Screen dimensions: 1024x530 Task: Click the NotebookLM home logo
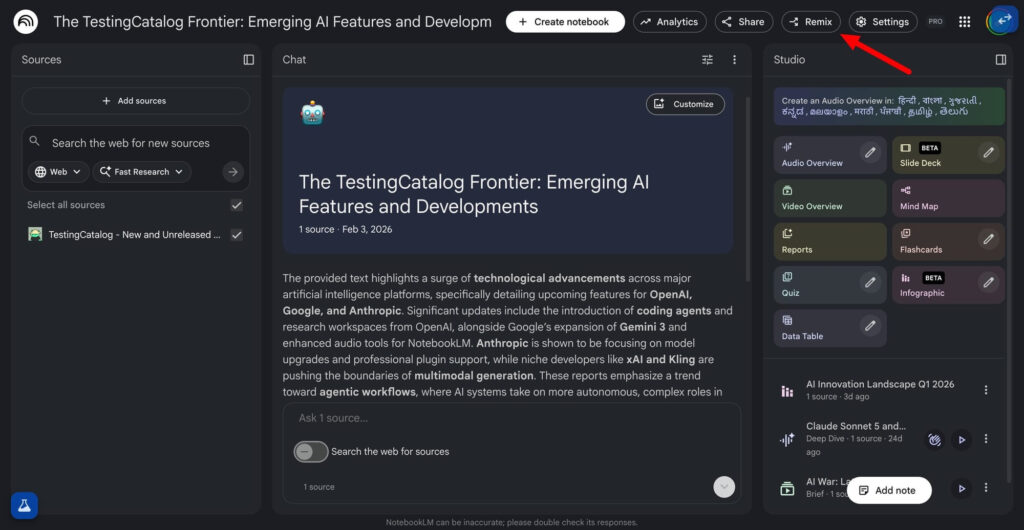[26, 22]
